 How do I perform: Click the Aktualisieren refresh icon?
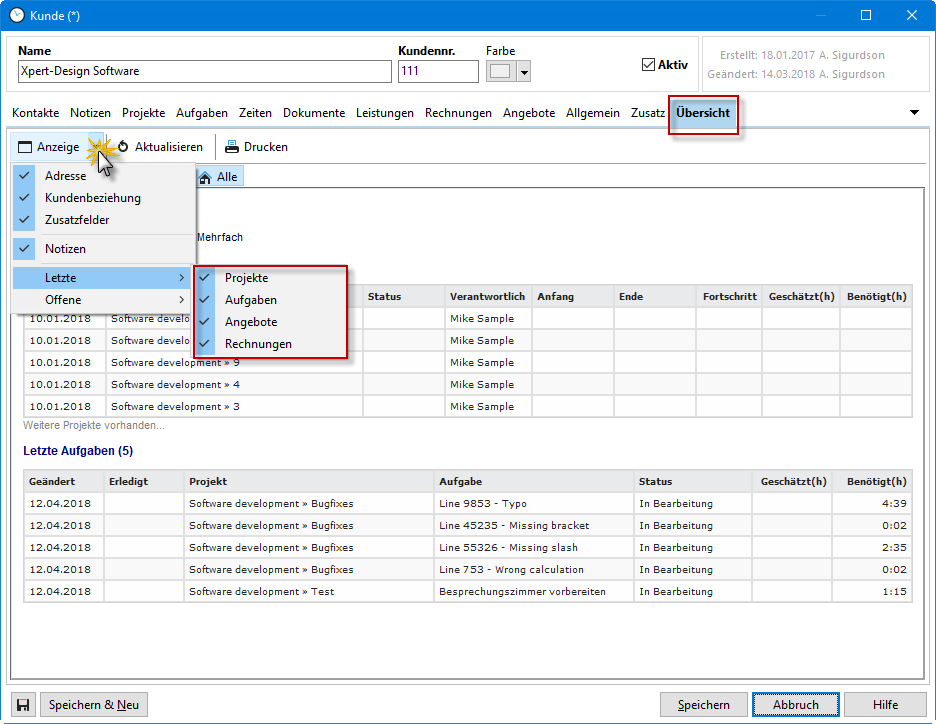[x=123, y=147]
